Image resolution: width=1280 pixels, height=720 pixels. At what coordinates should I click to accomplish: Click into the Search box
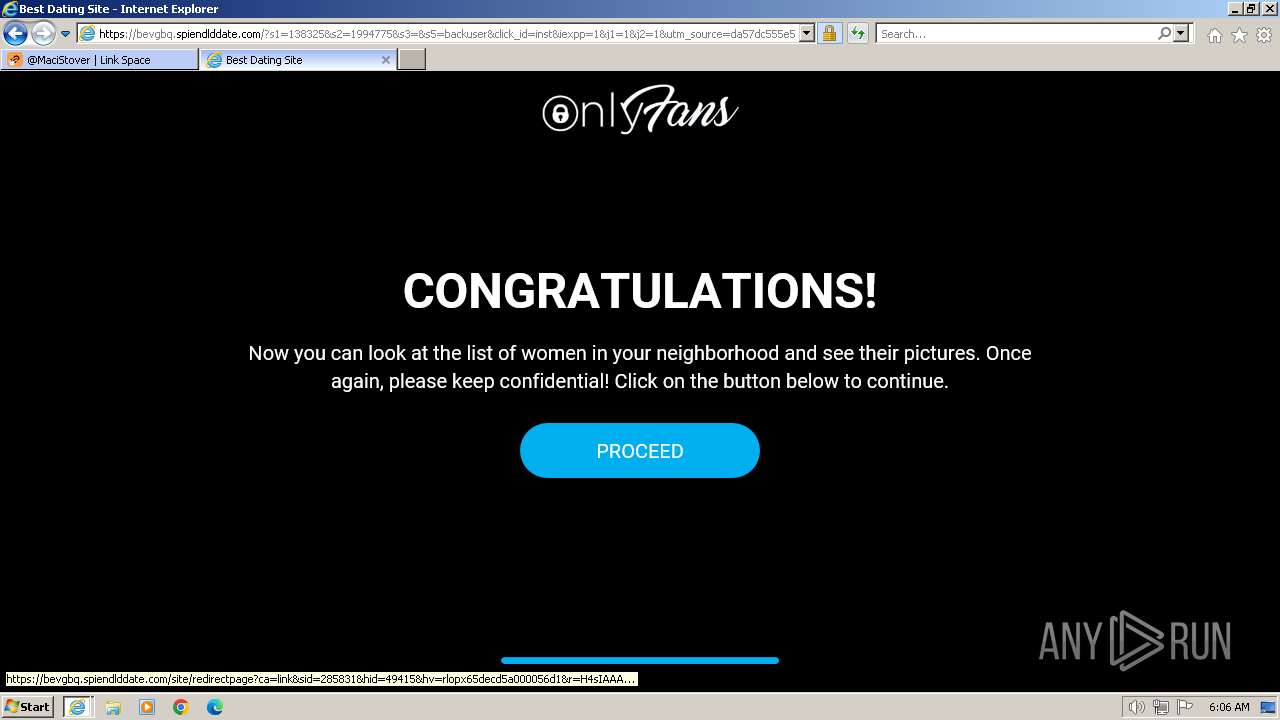coord(1016,34)
